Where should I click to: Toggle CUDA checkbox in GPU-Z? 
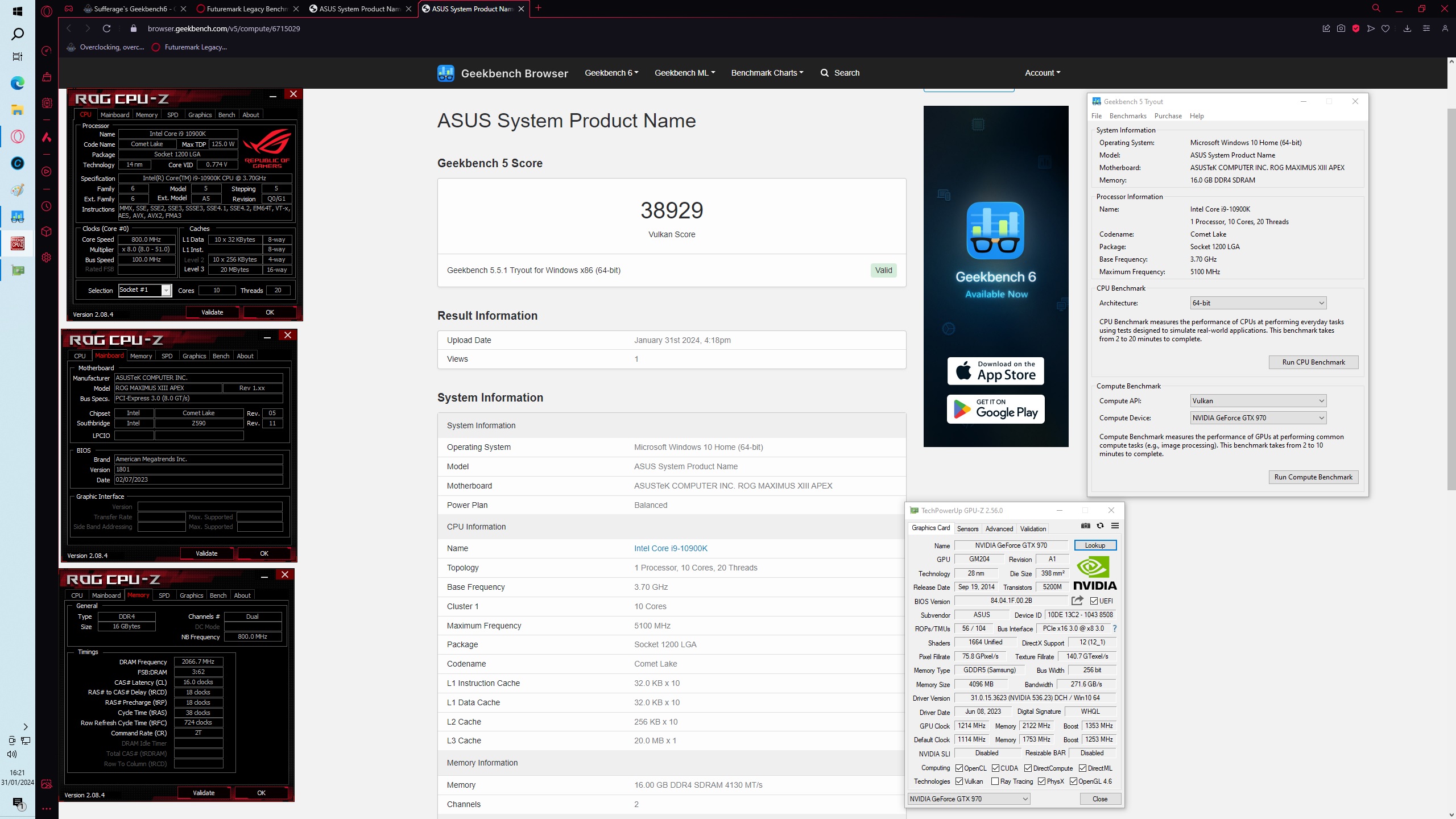click(995, 768)
